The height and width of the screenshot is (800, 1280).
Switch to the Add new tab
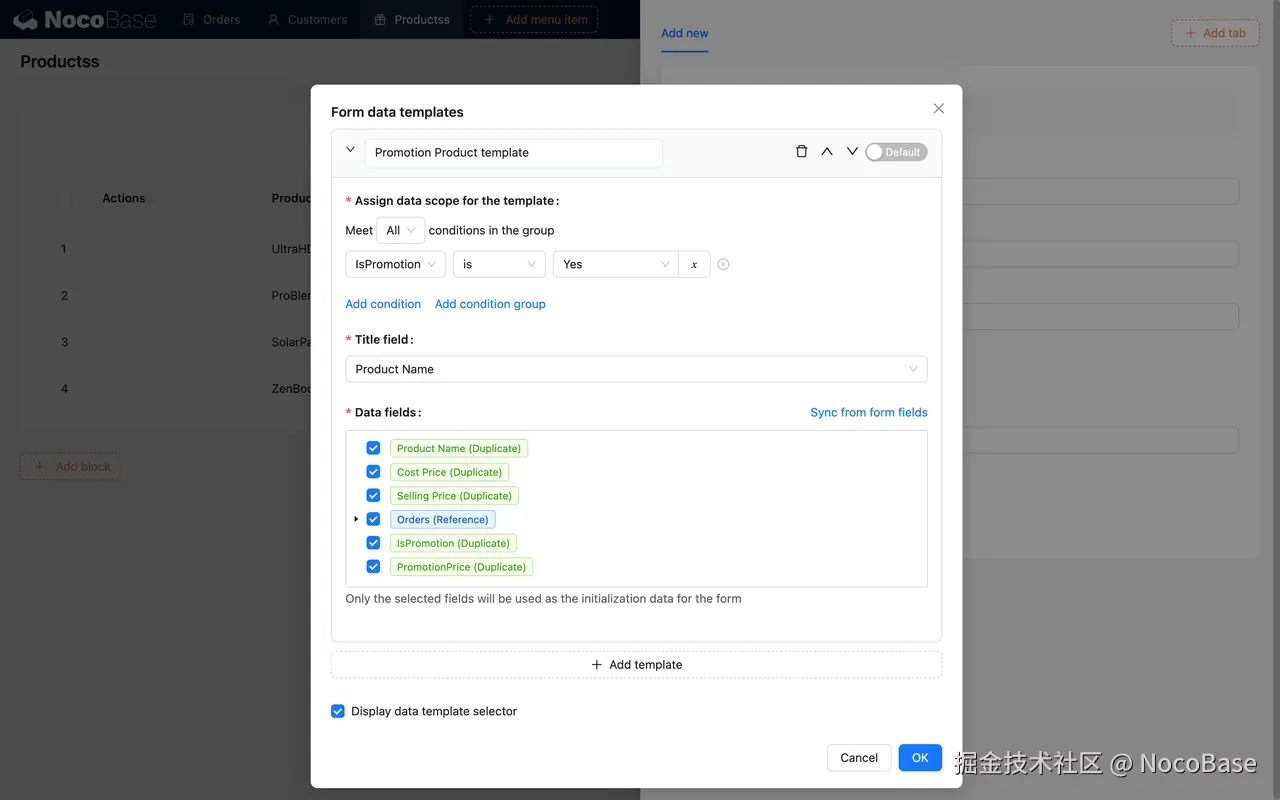point(684,33)
